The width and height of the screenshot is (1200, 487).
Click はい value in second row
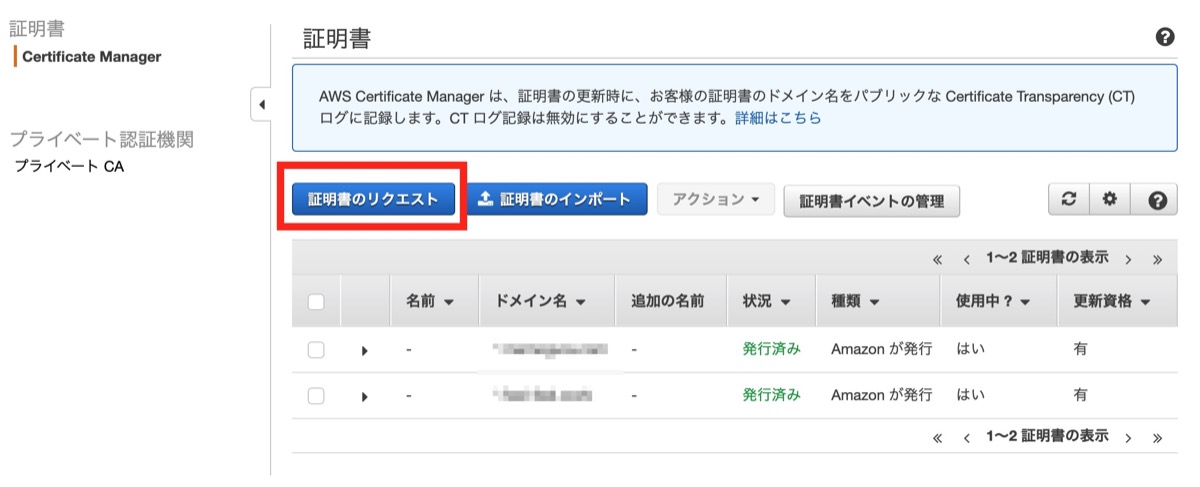[970, 395]
